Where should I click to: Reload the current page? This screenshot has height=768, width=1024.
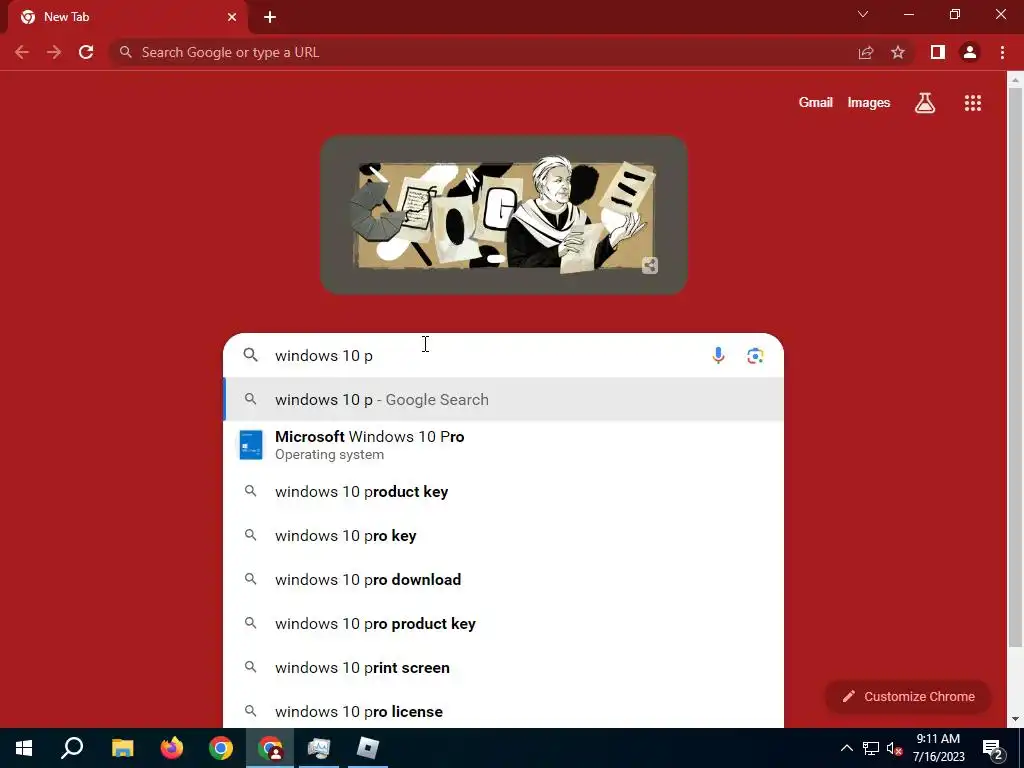pyautogui.click(x=86, y=52)
